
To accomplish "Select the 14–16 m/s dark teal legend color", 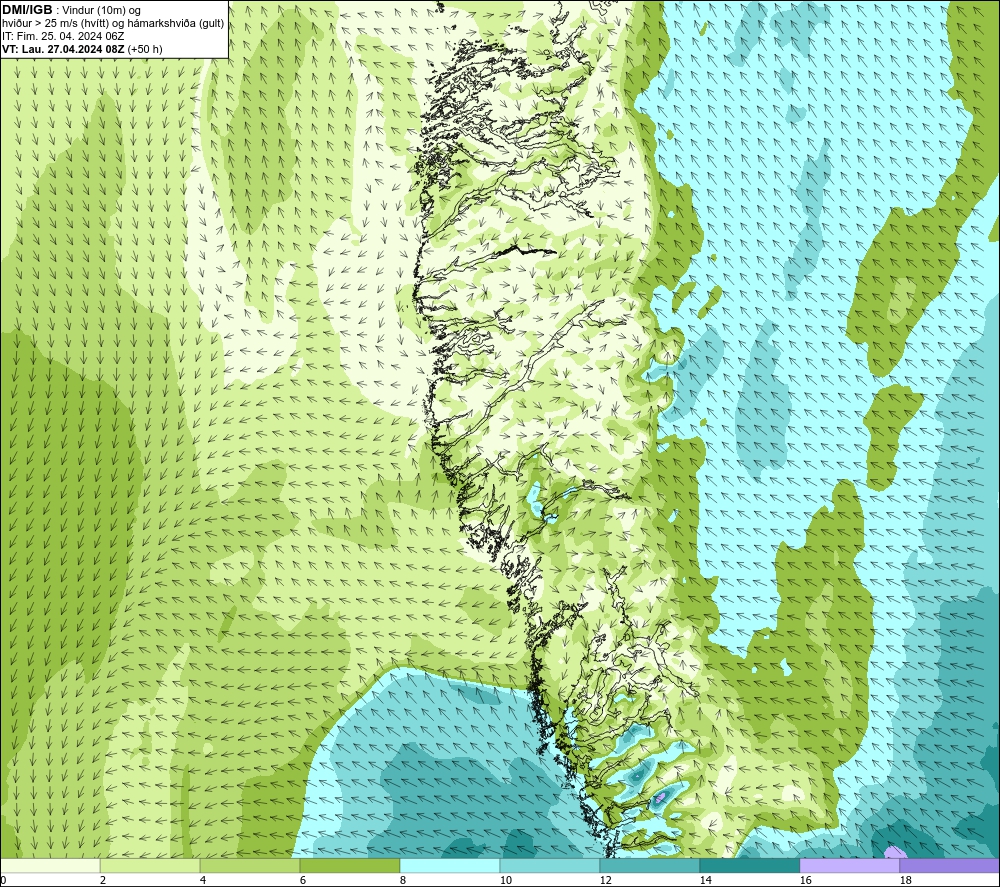I will pyautogui.click(x=749, y=866).
